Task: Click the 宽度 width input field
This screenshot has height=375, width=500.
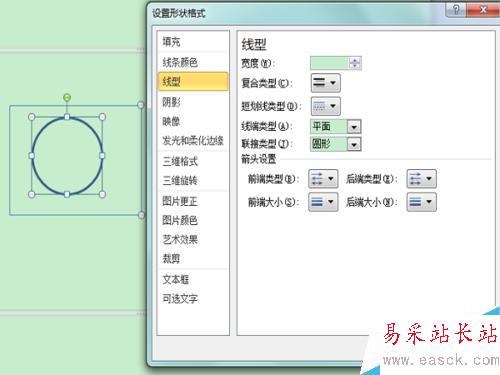Action: (329, 63)
